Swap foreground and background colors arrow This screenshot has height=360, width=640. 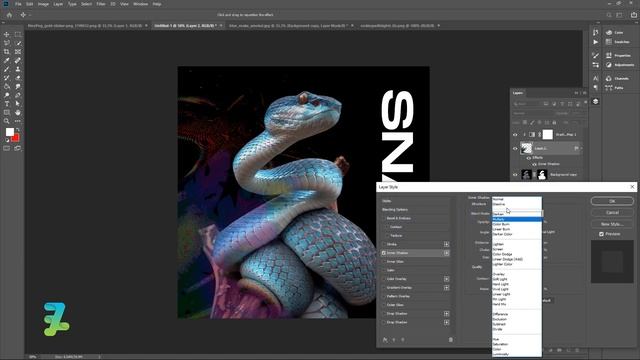click(18, 130)
